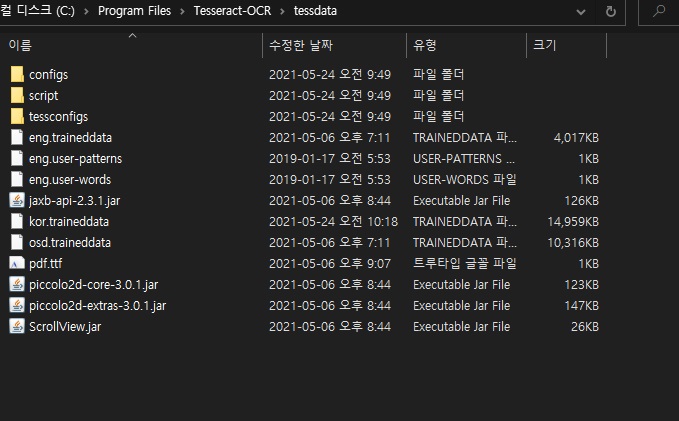Select the piccolo2d-extras-3.0.1.jar file name
Image resolution: width=679 pixels, height=421 pixels.
pyautogui.click(x=97, y=306)
